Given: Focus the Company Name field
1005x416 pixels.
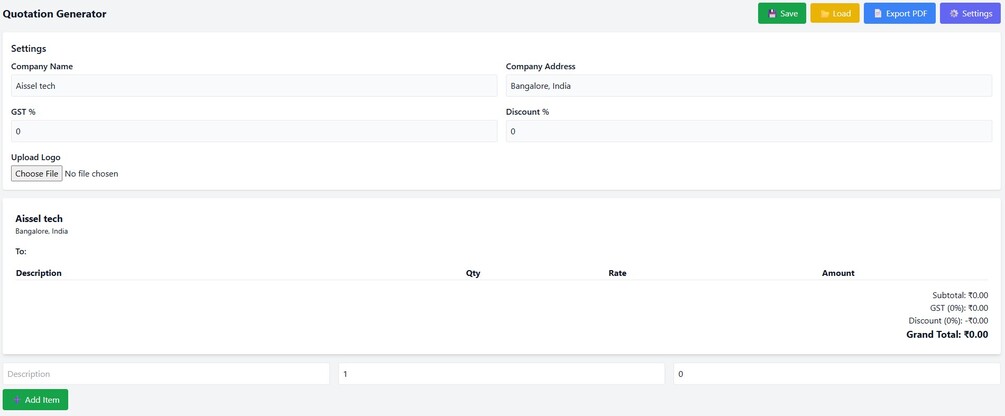Looking at the screenshot, I should (x=253, y=86).
